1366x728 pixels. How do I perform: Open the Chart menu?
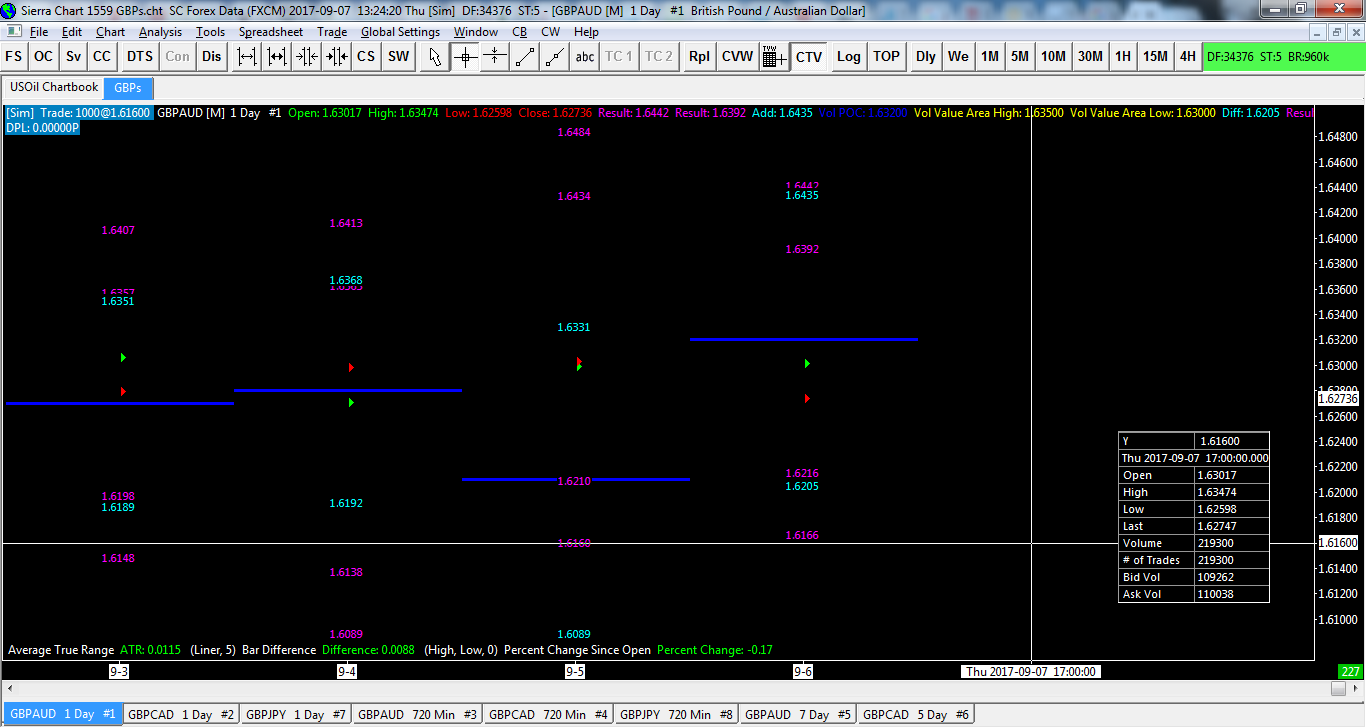coord(110,32)
